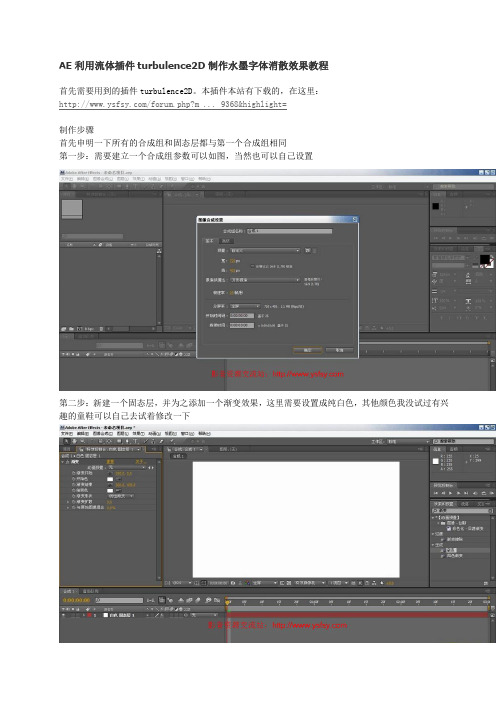Click the snapshot camera icon below the viewer

point(233,583)
